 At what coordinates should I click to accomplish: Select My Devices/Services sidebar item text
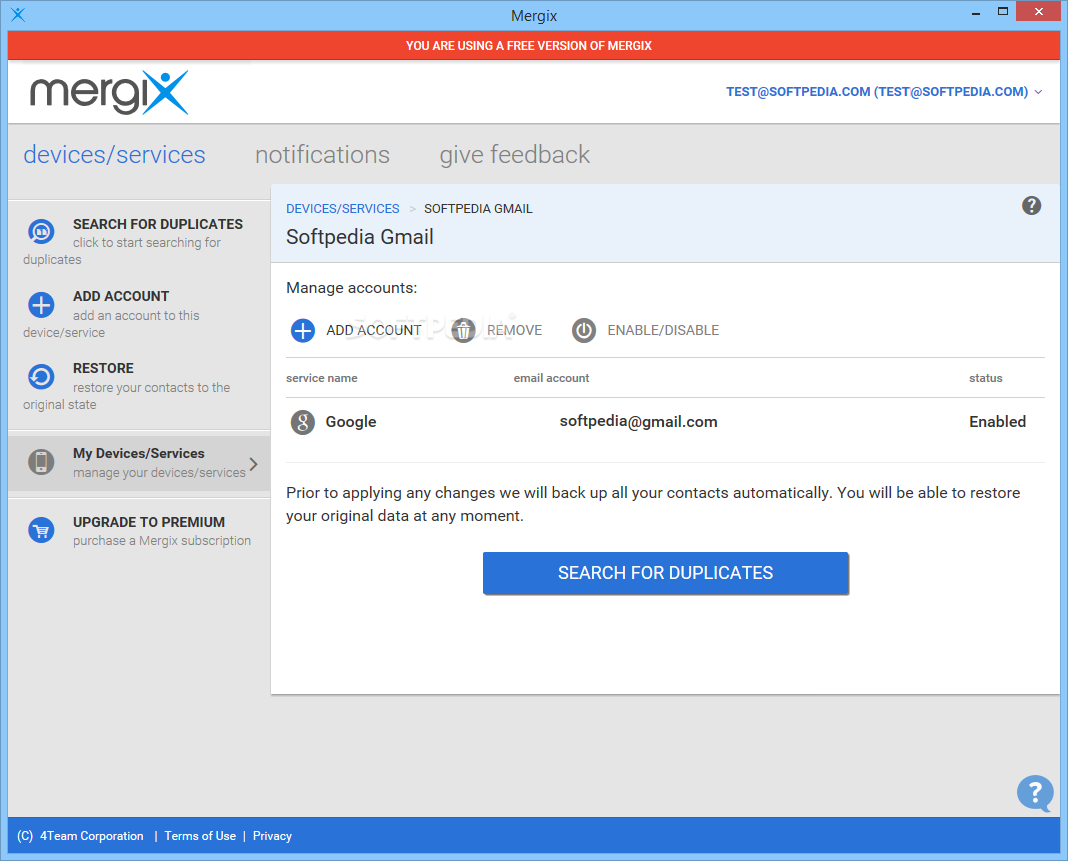(138, 453)
